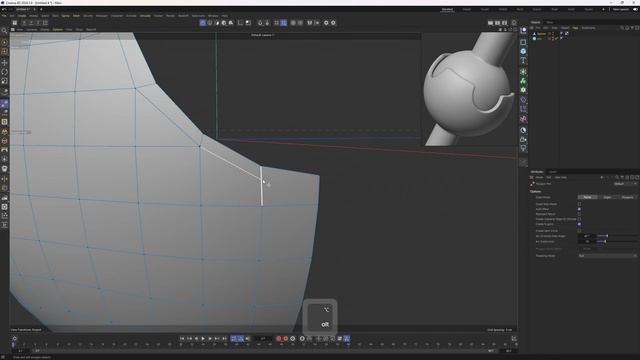Select the Rotate tool in left toolbar
This screenshot has width=640, height=360.
pos(4,72)
